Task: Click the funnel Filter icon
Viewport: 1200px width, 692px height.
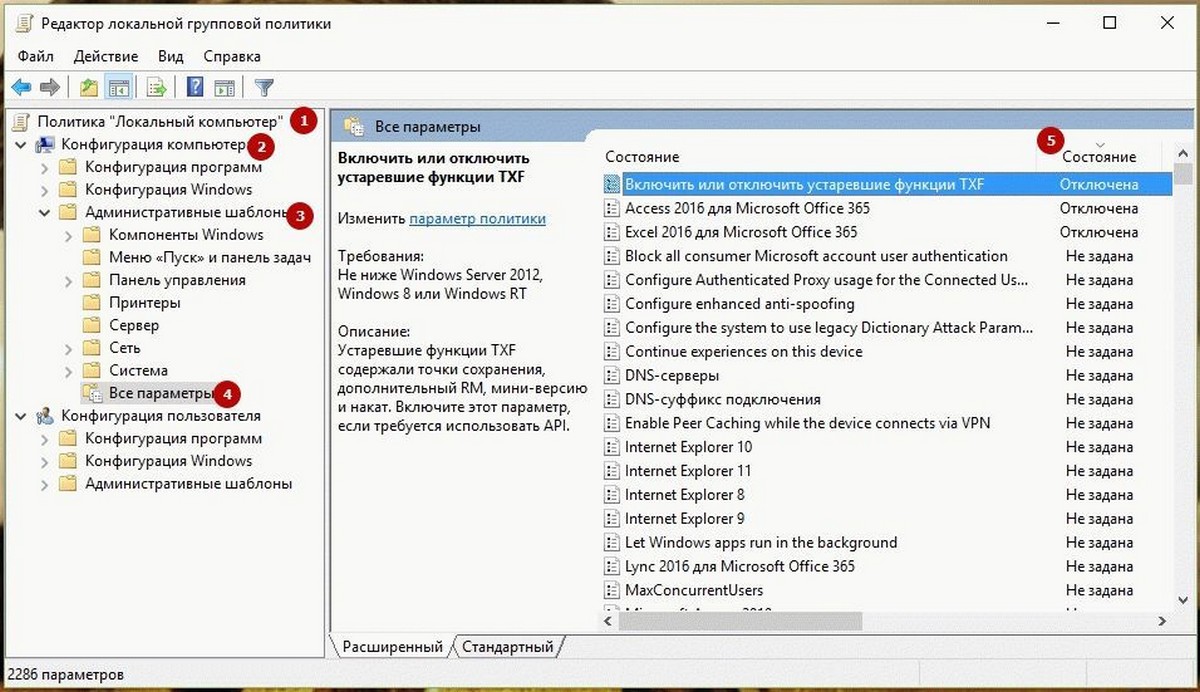Action: [x=264, y=87]
